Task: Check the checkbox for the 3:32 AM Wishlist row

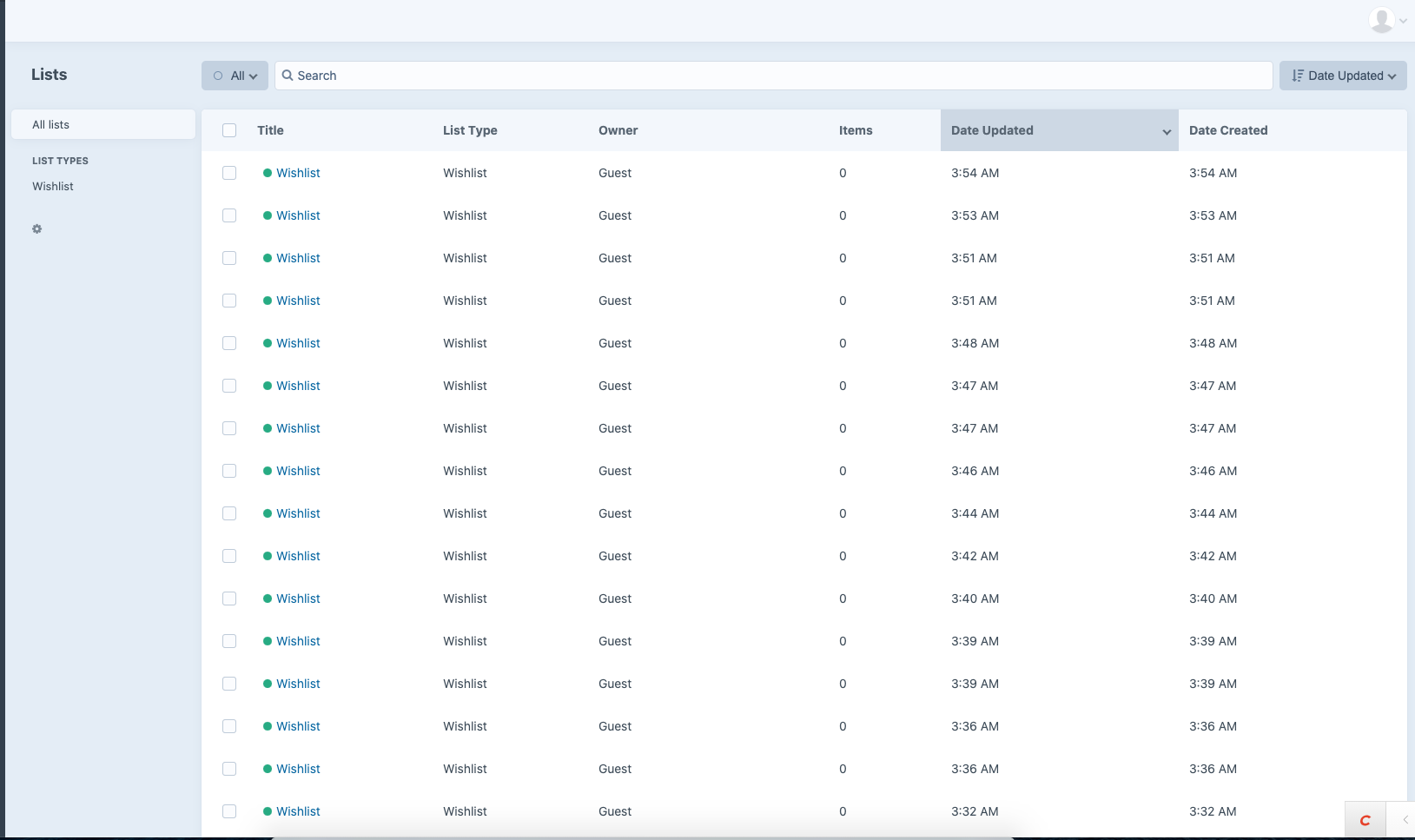Action: [229, 810]
